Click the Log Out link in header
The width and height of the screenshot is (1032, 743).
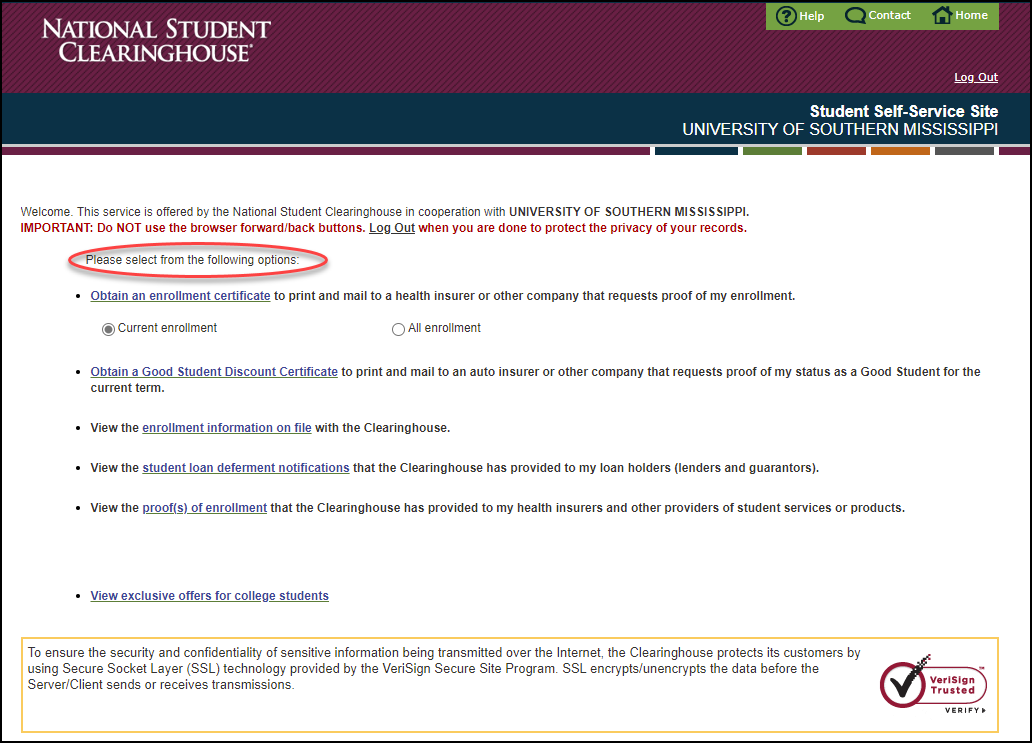[x=976, y=77]
